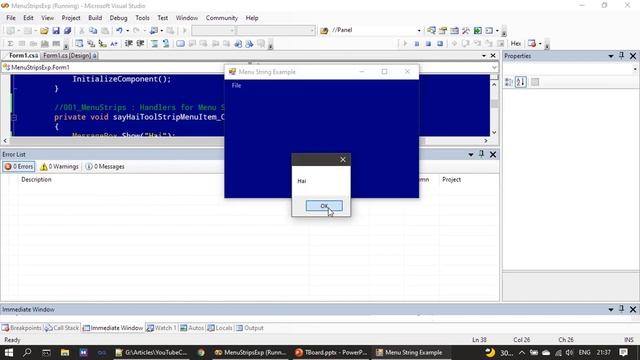Click Decrease Indent toolbar icon
This screenshot has height=360, width=640.
(x=129, y=44)
